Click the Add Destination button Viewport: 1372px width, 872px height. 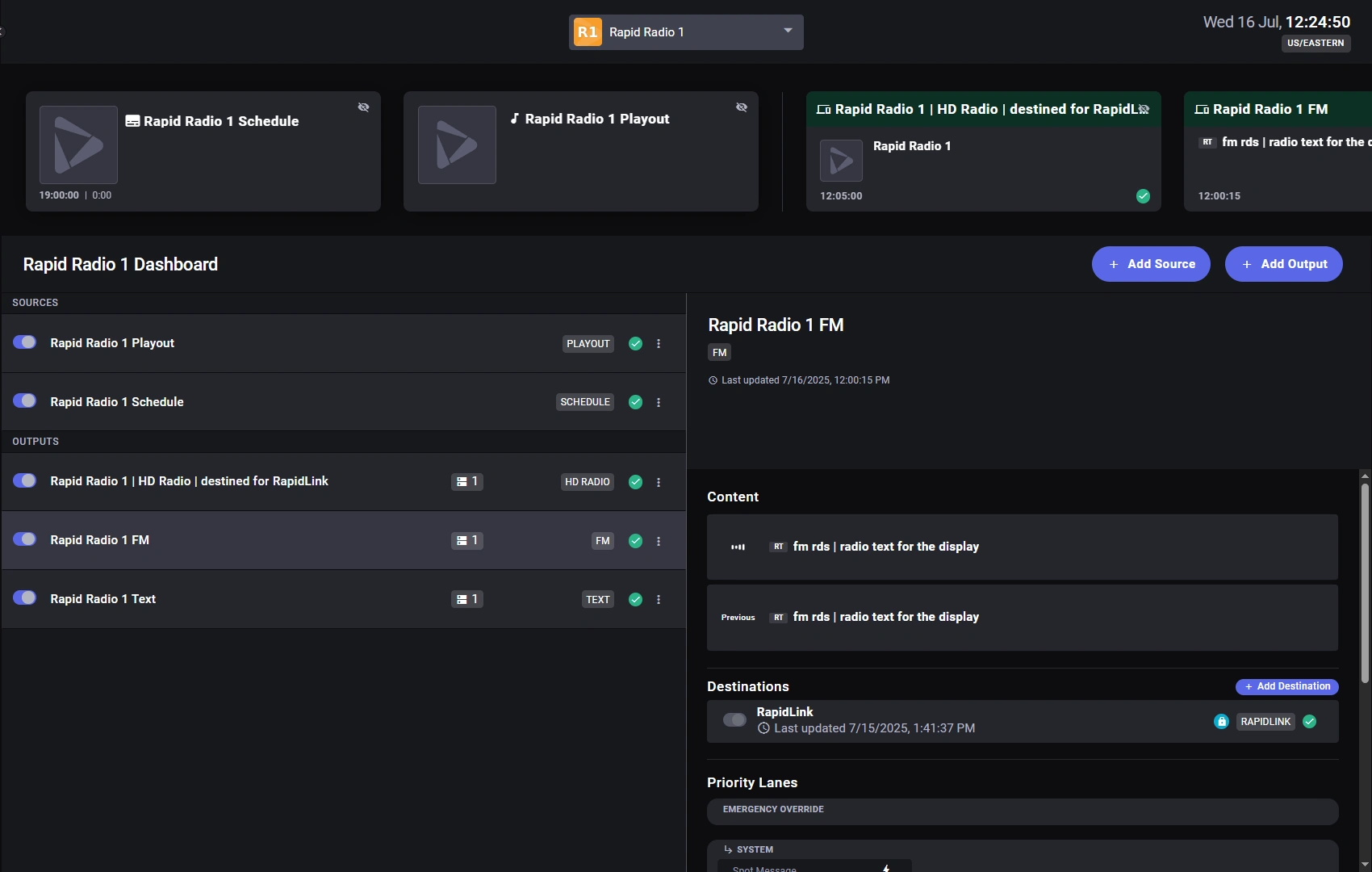(1287, 686)
